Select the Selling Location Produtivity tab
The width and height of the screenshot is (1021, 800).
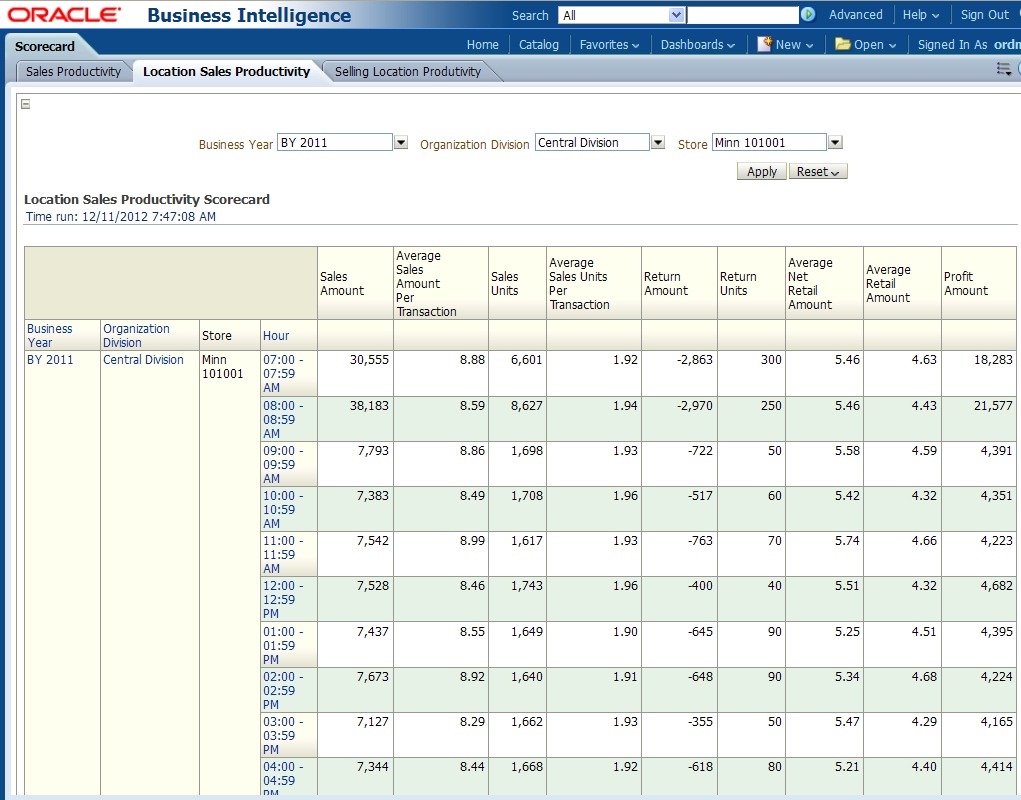coord(407,72)
